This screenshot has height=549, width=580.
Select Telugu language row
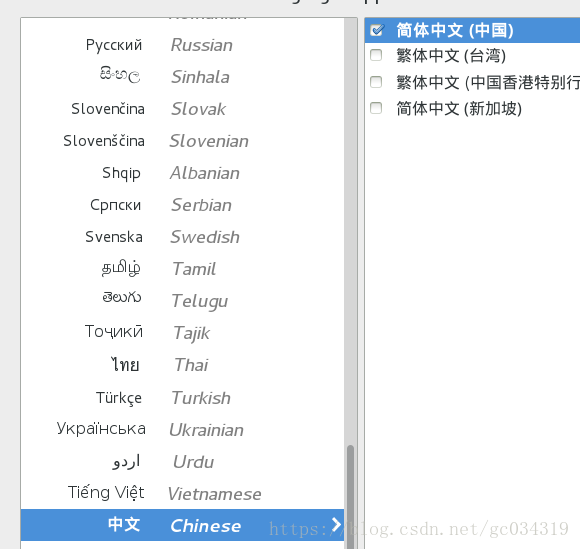[x=182, y=301]
